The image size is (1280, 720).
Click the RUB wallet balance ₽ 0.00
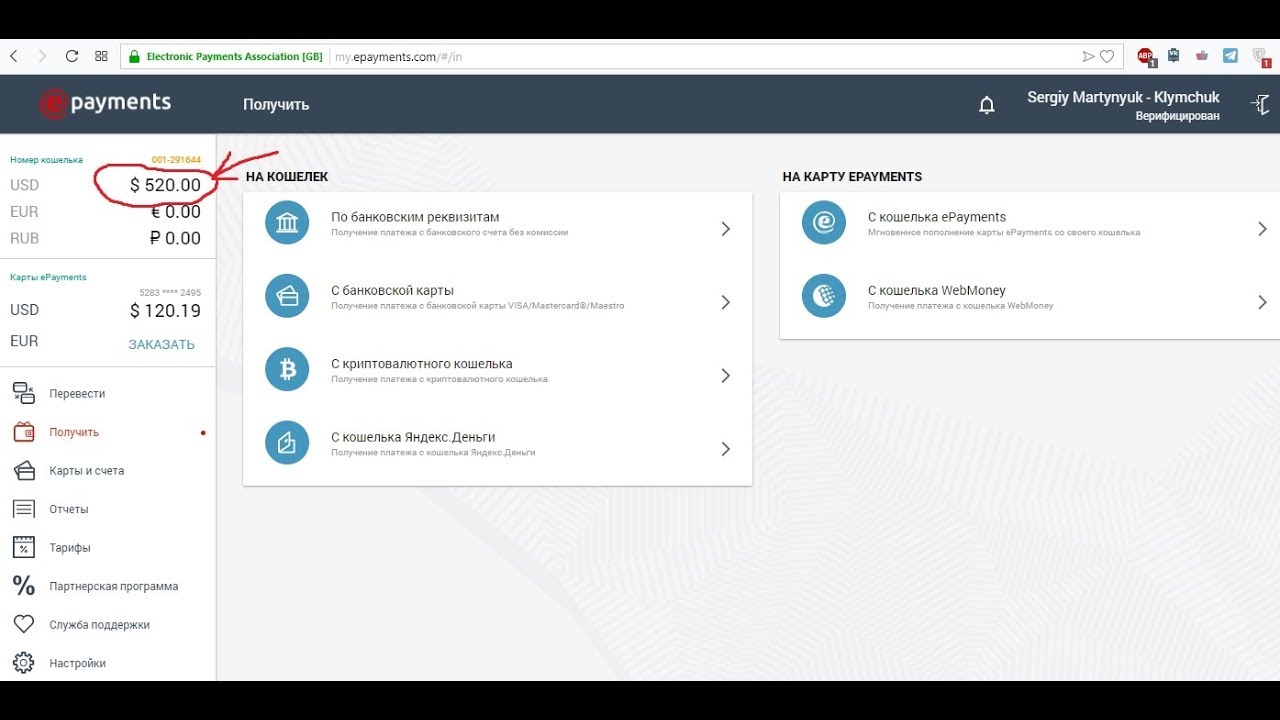pos(175,238)
